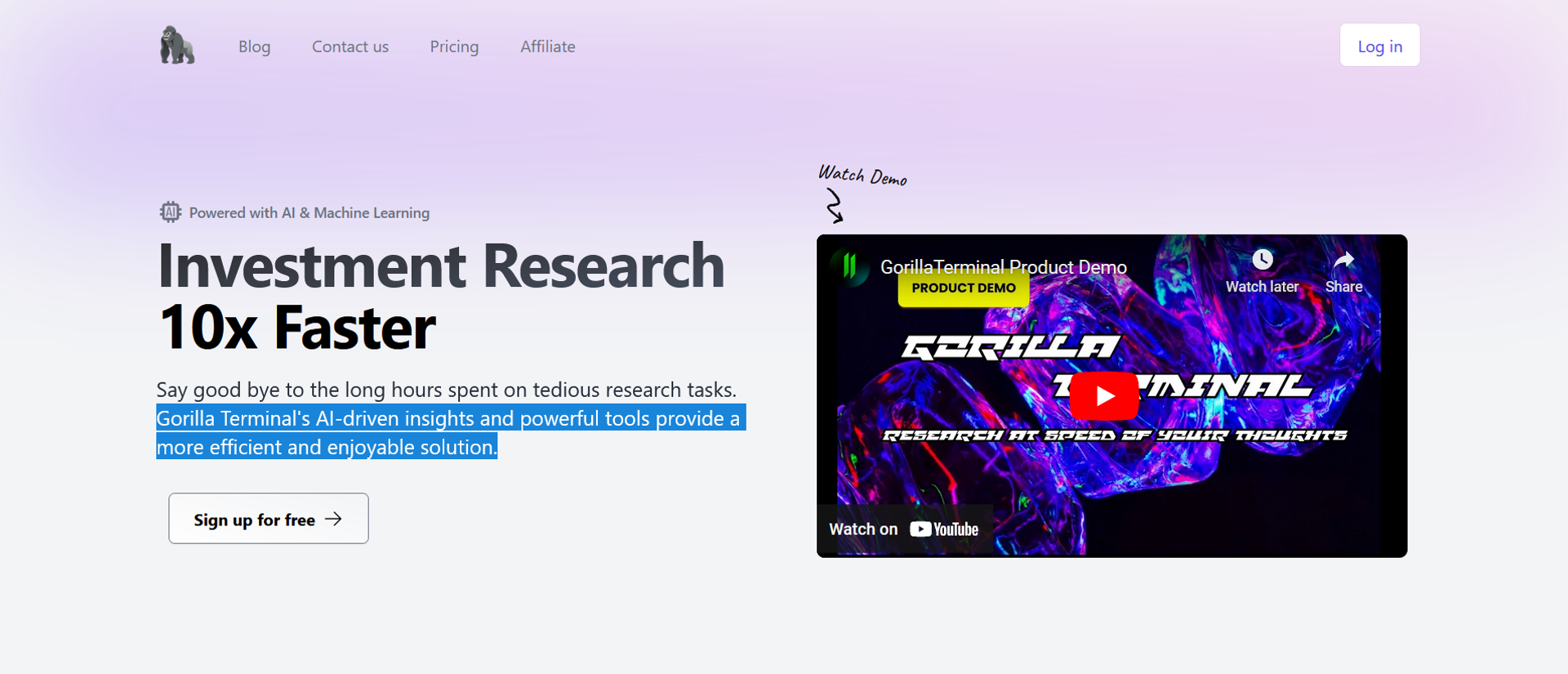
Task: Select the Affiliate nav link
Action: coord(547,47)
